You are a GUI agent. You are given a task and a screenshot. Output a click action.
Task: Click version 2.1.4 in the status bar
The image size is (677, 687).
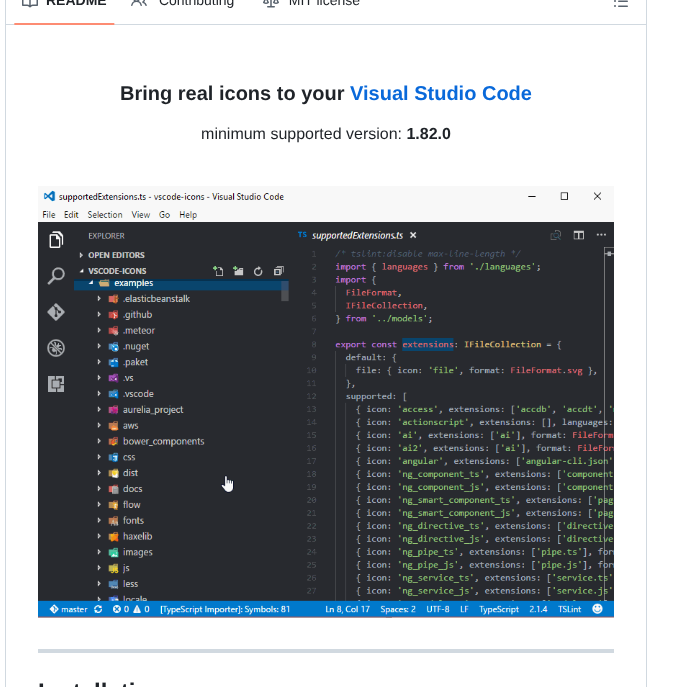[538, 609]
